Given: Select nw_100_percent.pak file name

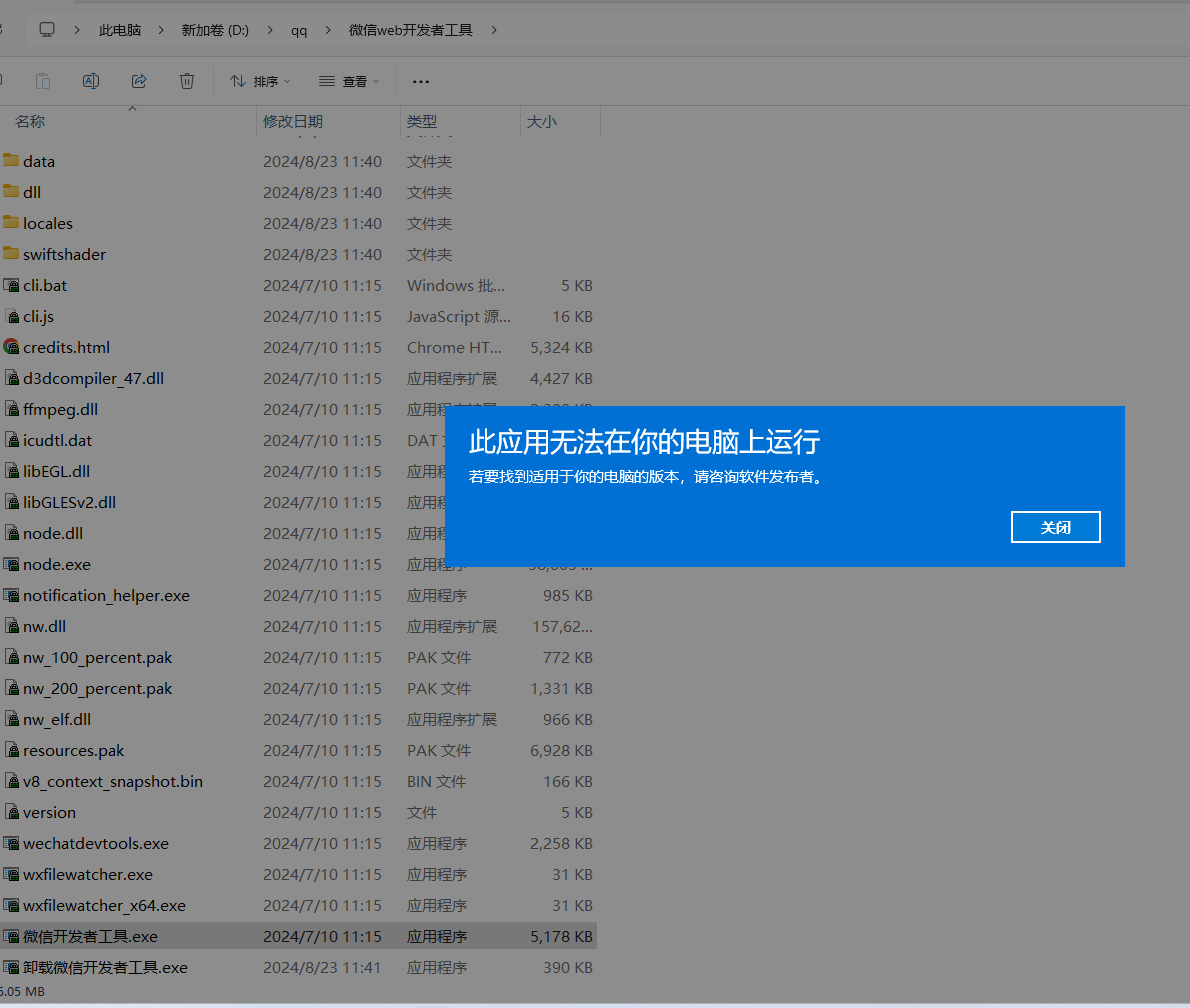Looking at the screenshot, I should coord(97,657).
